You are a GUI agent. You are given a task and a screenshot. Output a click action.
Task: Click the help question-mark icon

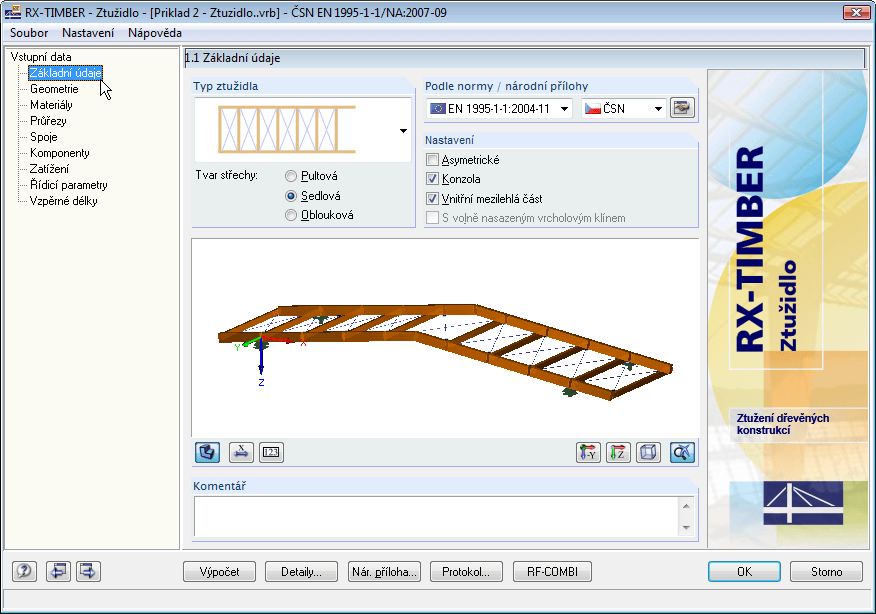[x=25, y=571]
